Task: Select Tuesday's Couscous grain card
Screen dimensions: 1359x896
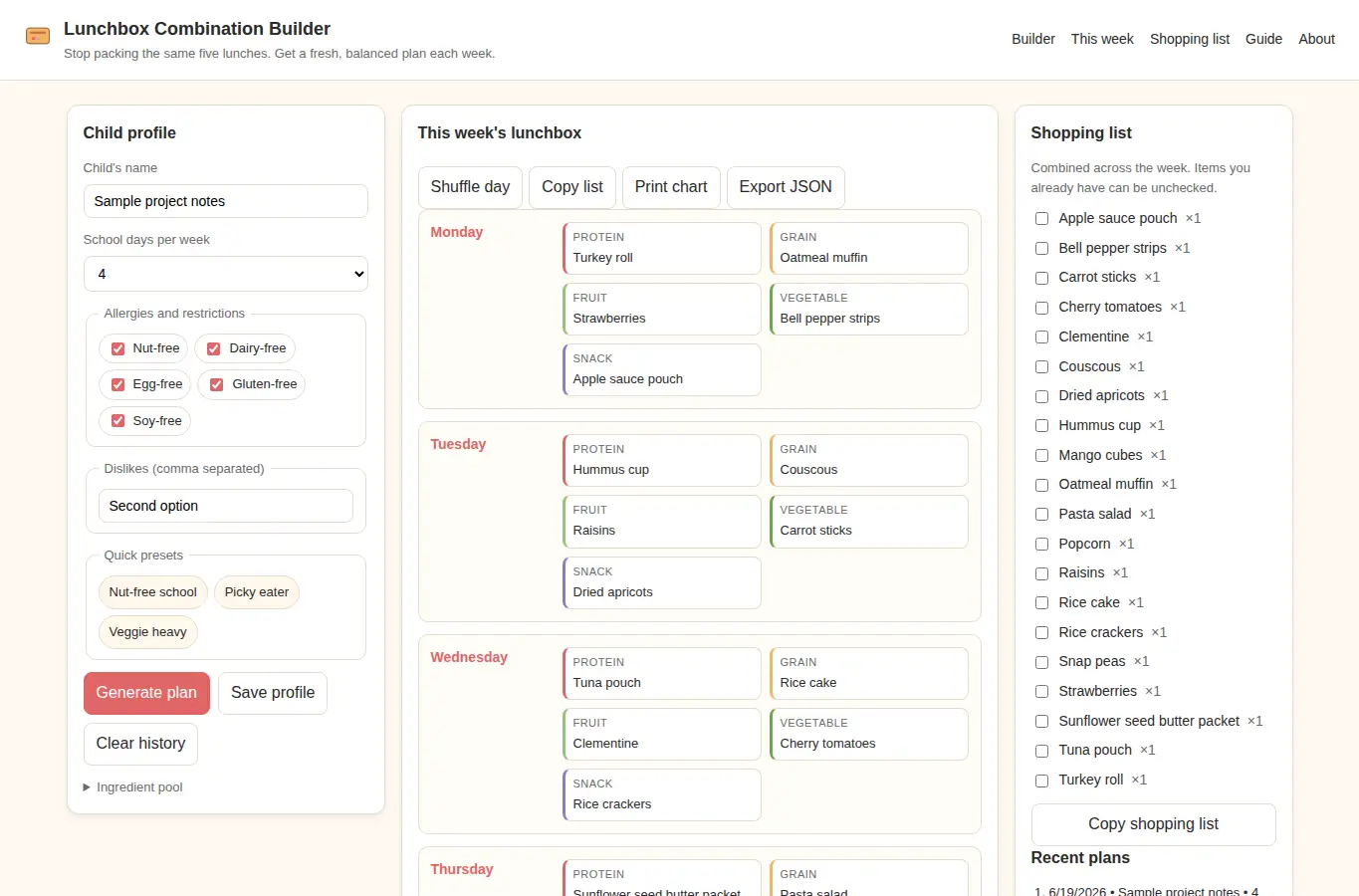Action: click(x=869, y=460)
